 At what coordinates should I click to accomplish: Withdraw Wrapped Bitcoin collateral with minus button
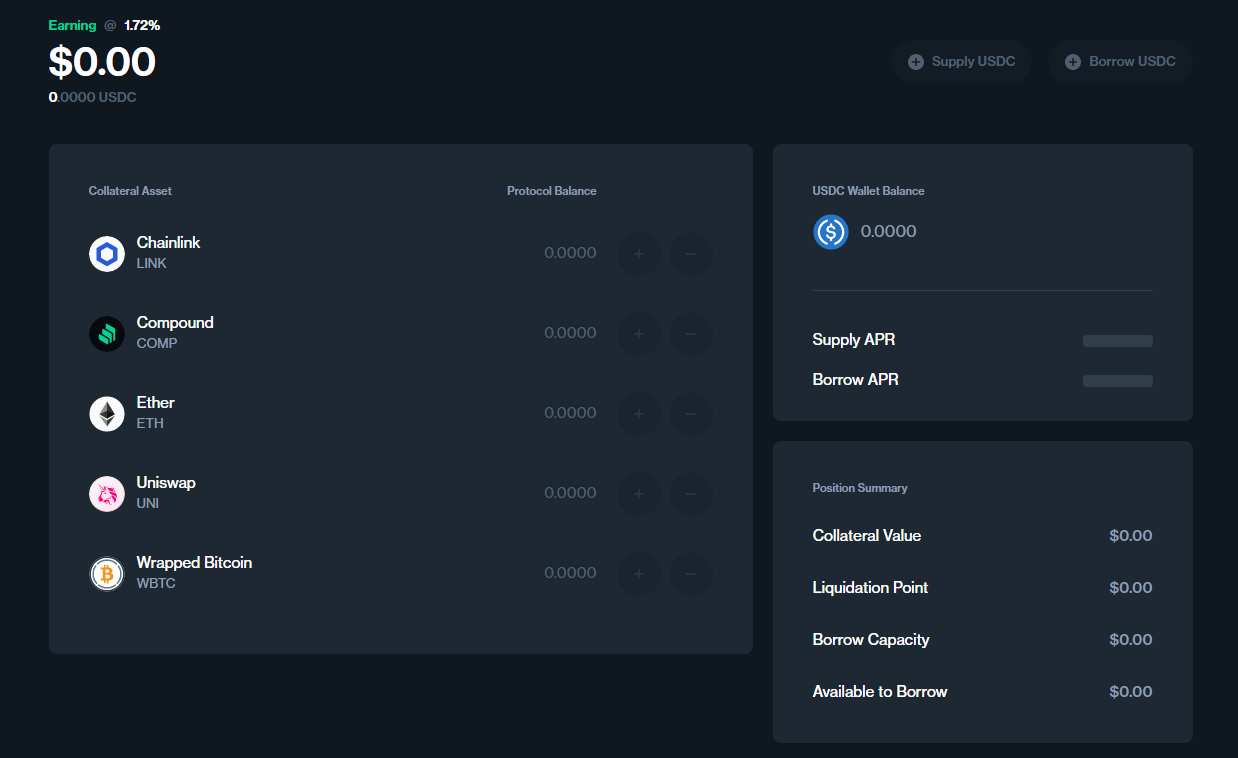[691, 574]
